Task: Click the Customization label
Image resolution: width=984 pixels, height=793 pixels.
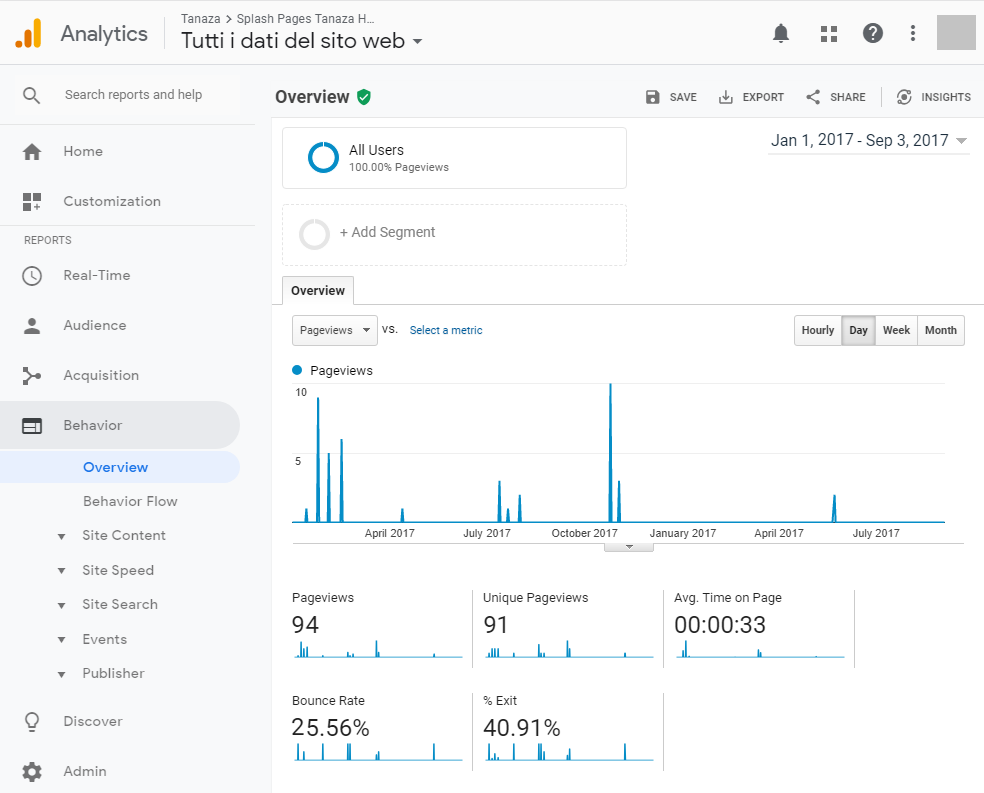Action: click(112, 201)
